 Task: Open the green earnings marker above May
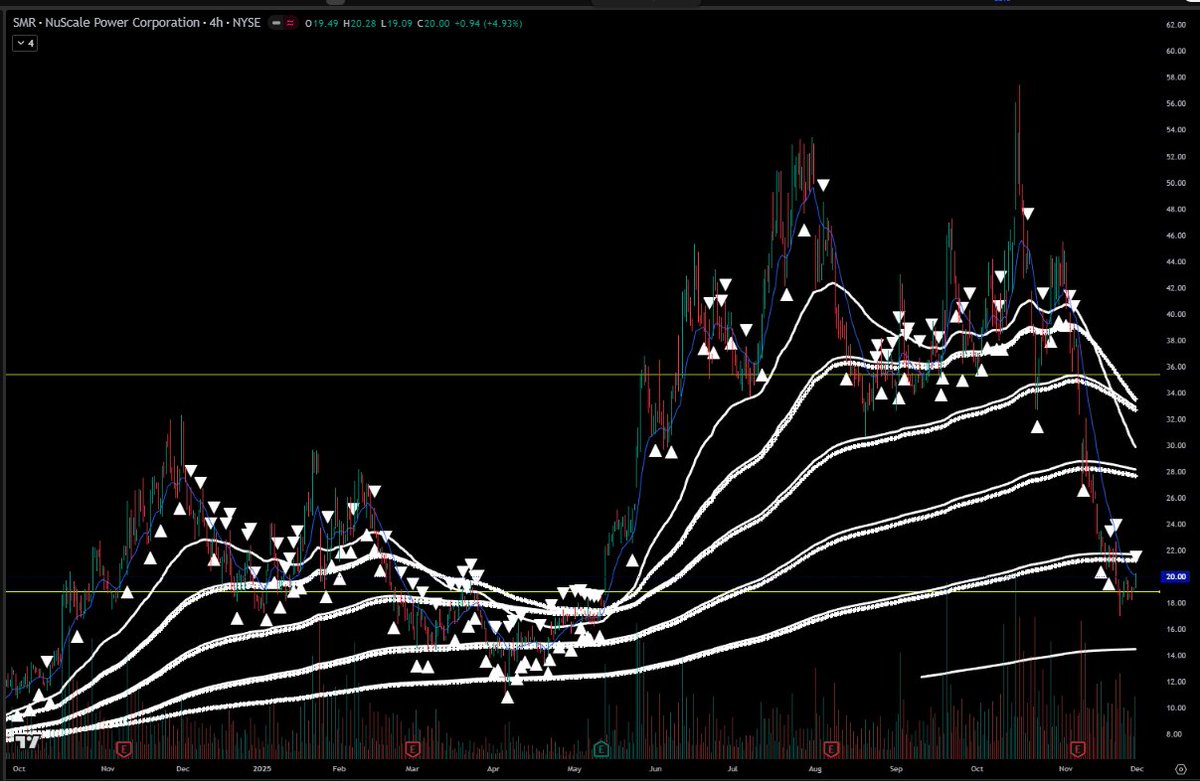[600, 747]
